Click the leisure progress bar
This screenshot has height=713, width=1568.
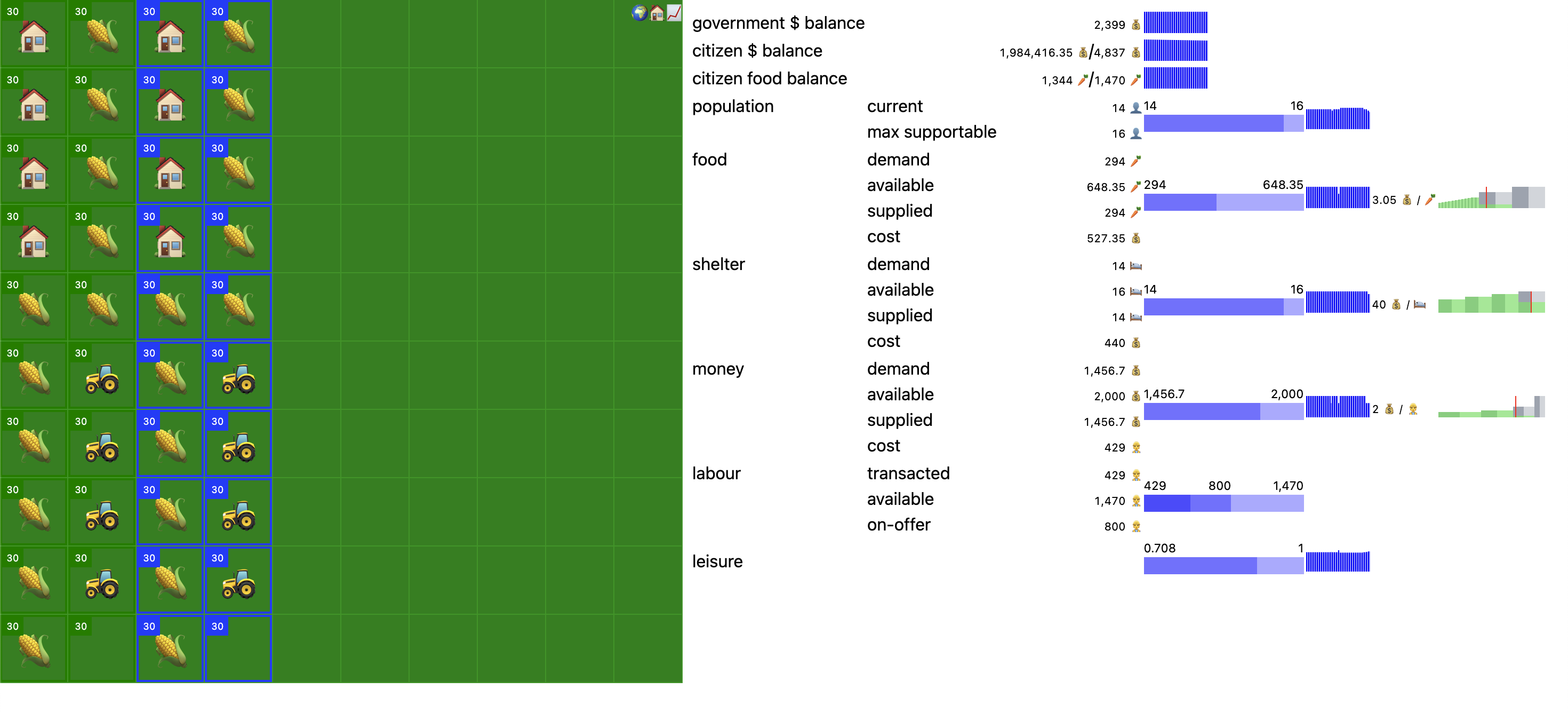1223,565
